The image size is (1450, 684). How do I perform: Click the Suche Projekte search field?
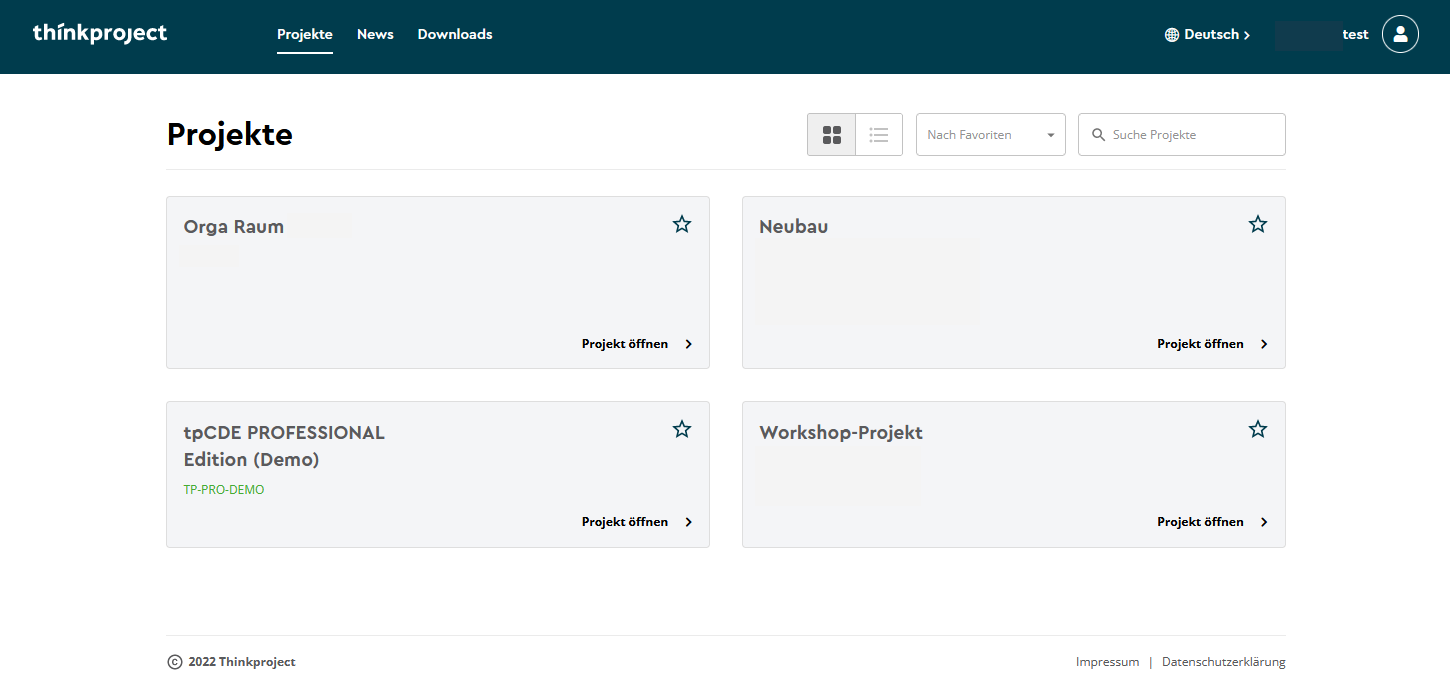(1192, 135)
